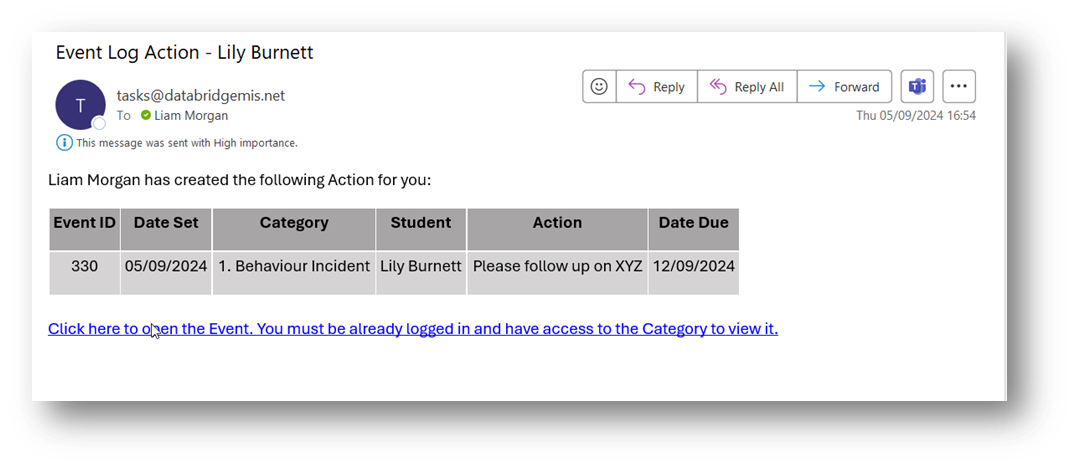Click the Category column header
This screenshot has height=466, width=1072.
click(x=294, y=224)
